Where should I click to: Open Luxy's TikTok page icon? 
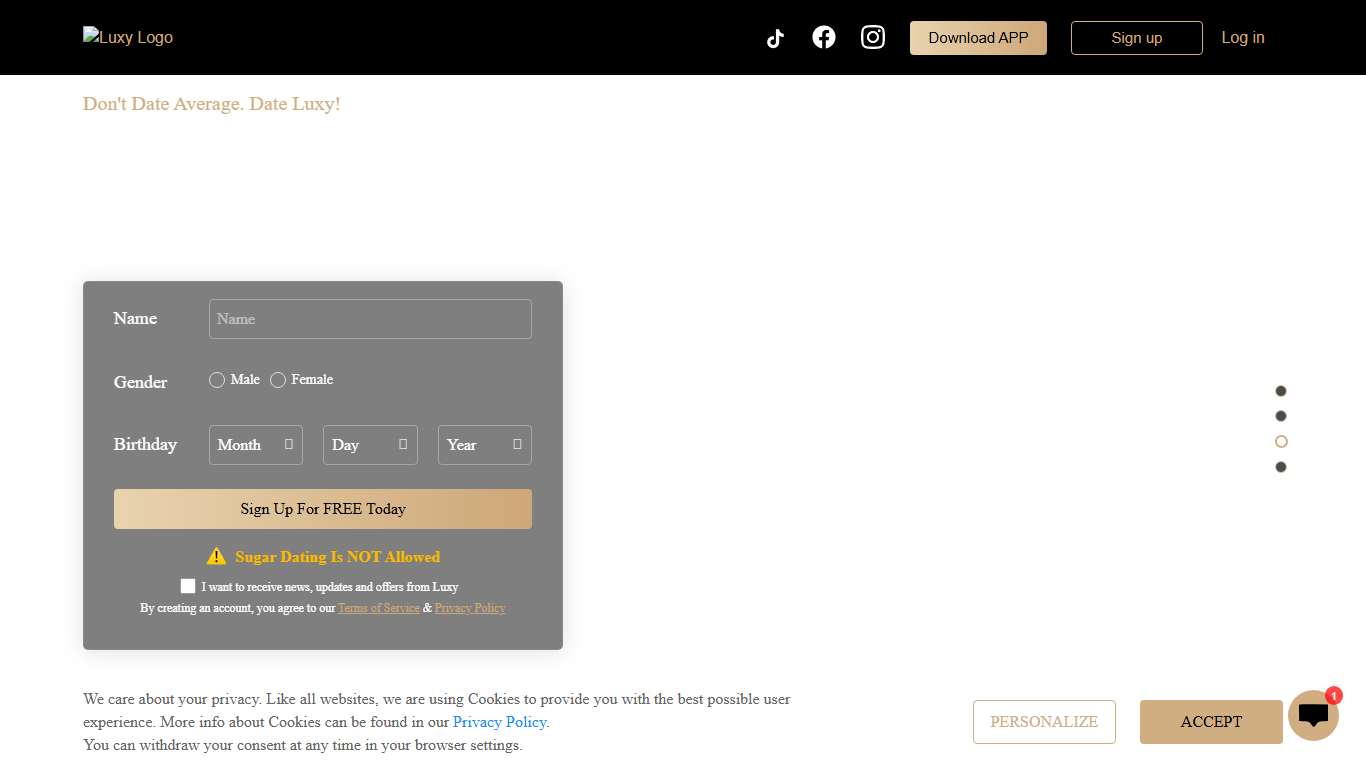(775, 38)
